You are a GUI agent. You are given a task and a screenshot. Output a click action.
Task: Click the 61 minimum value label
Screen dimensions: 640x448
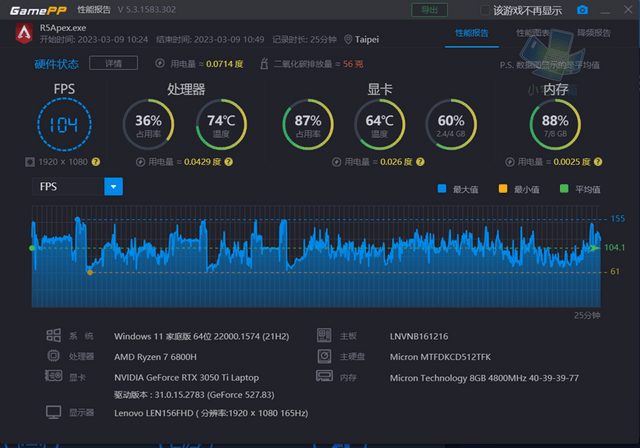615,272
